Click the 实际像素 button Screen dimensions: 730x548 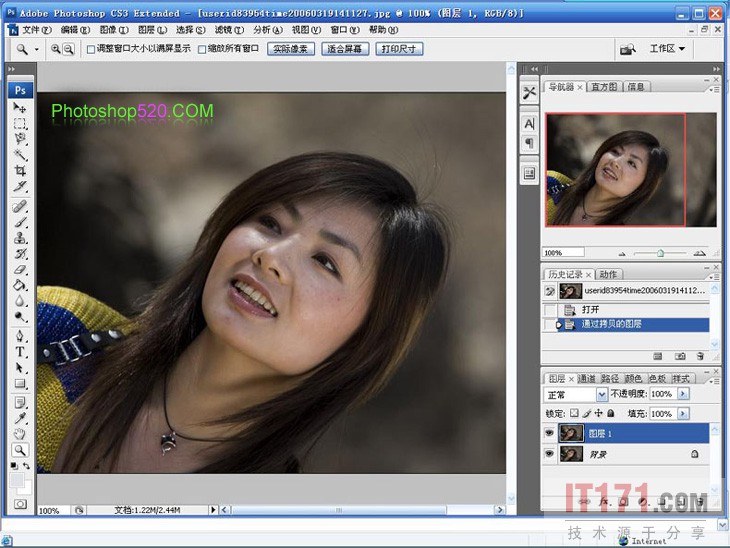click(291, 49)
